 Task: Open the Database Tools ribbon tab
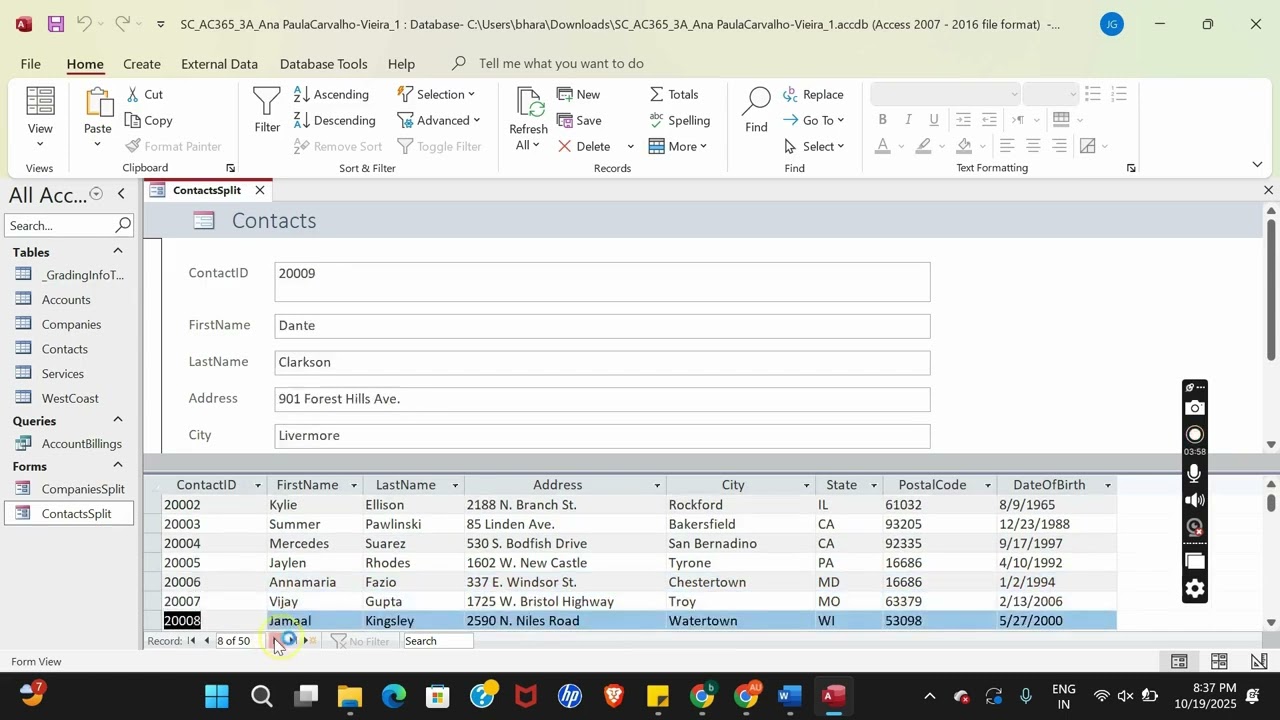pyautogui.click(x=323, y=63)
